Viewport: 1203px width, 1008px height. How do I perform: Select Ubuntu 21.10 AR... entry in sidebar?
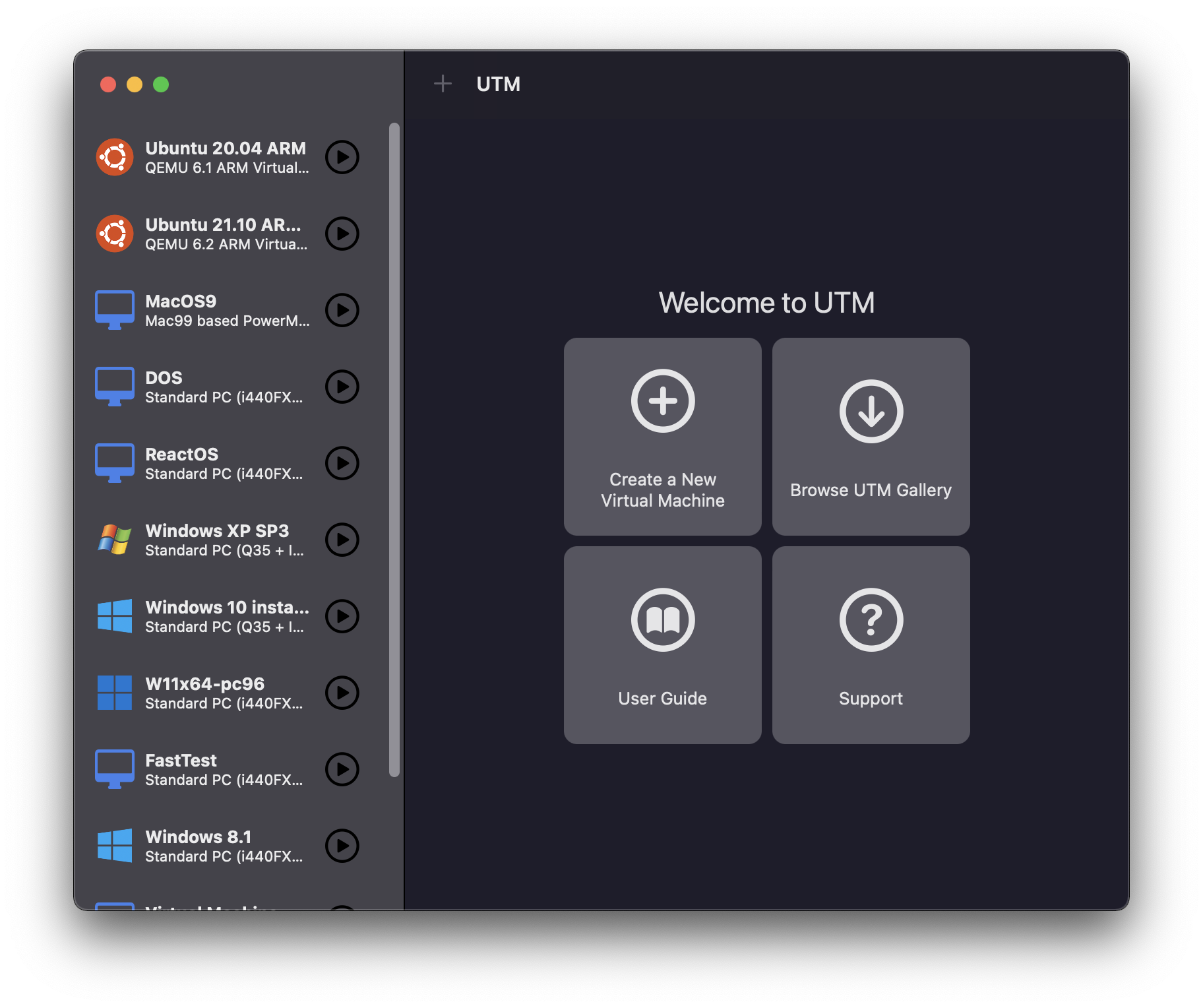tap(227, 234)
